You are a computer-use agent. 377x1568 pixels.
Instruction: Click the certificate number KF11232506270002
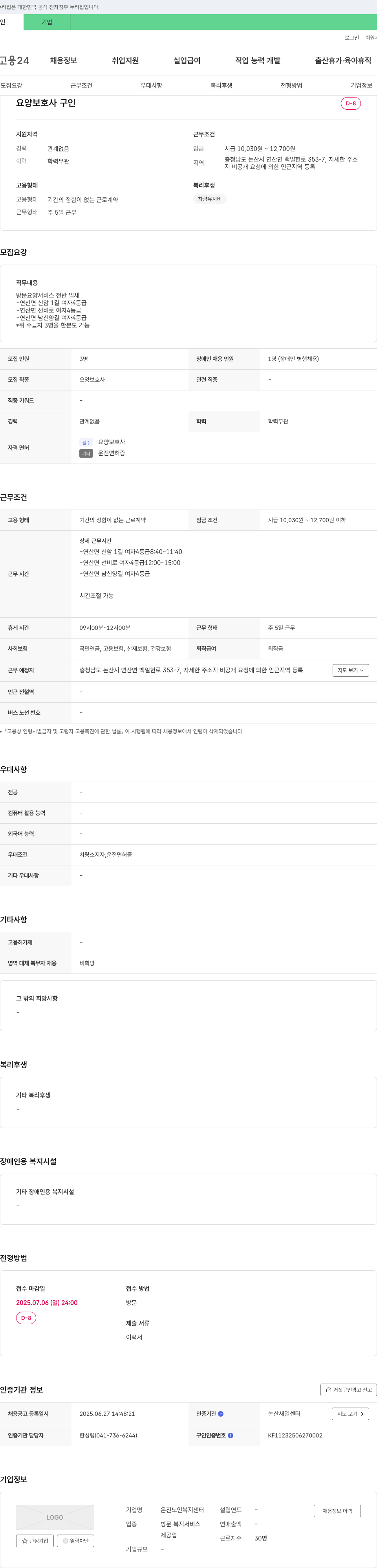[x=295, y=1435]
